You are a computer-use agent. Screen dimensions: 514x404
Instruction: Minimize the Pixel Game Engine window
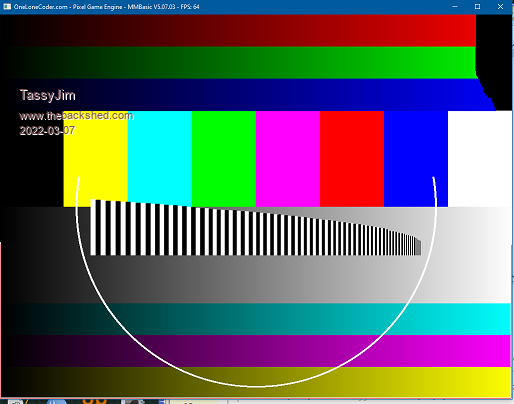pos(455,7)
